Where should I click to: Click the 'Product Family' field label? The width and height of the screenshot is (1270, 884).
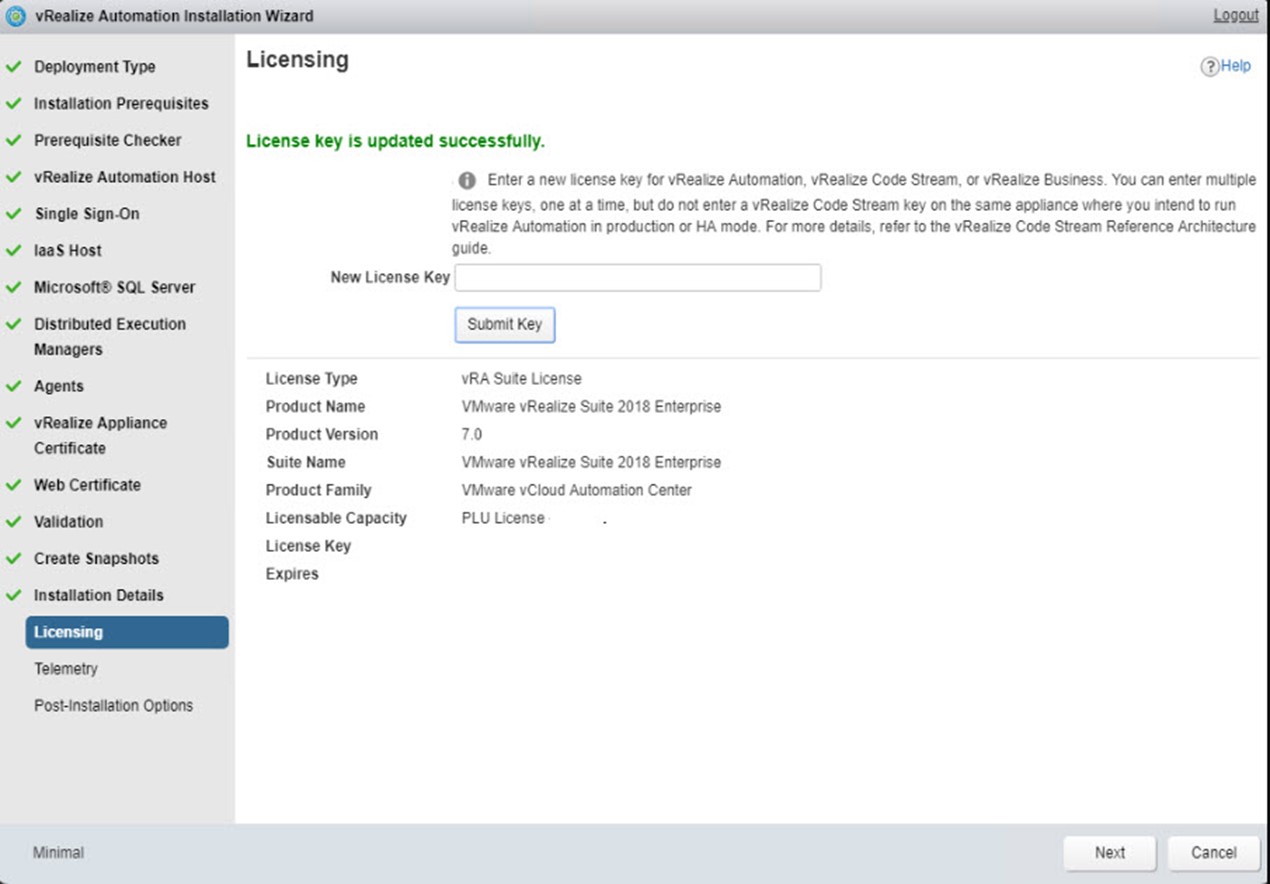pos(318,491)
